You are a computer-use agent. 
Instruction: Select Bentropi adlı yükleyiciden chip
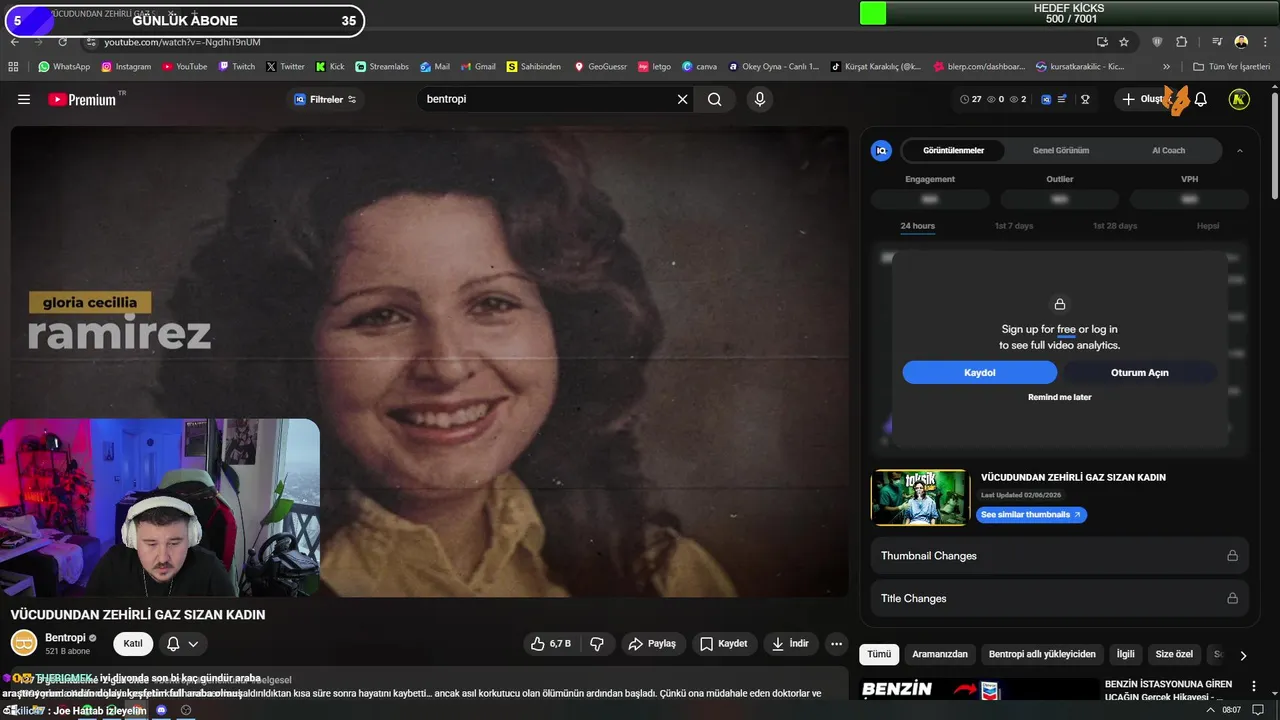[1042, 654]
